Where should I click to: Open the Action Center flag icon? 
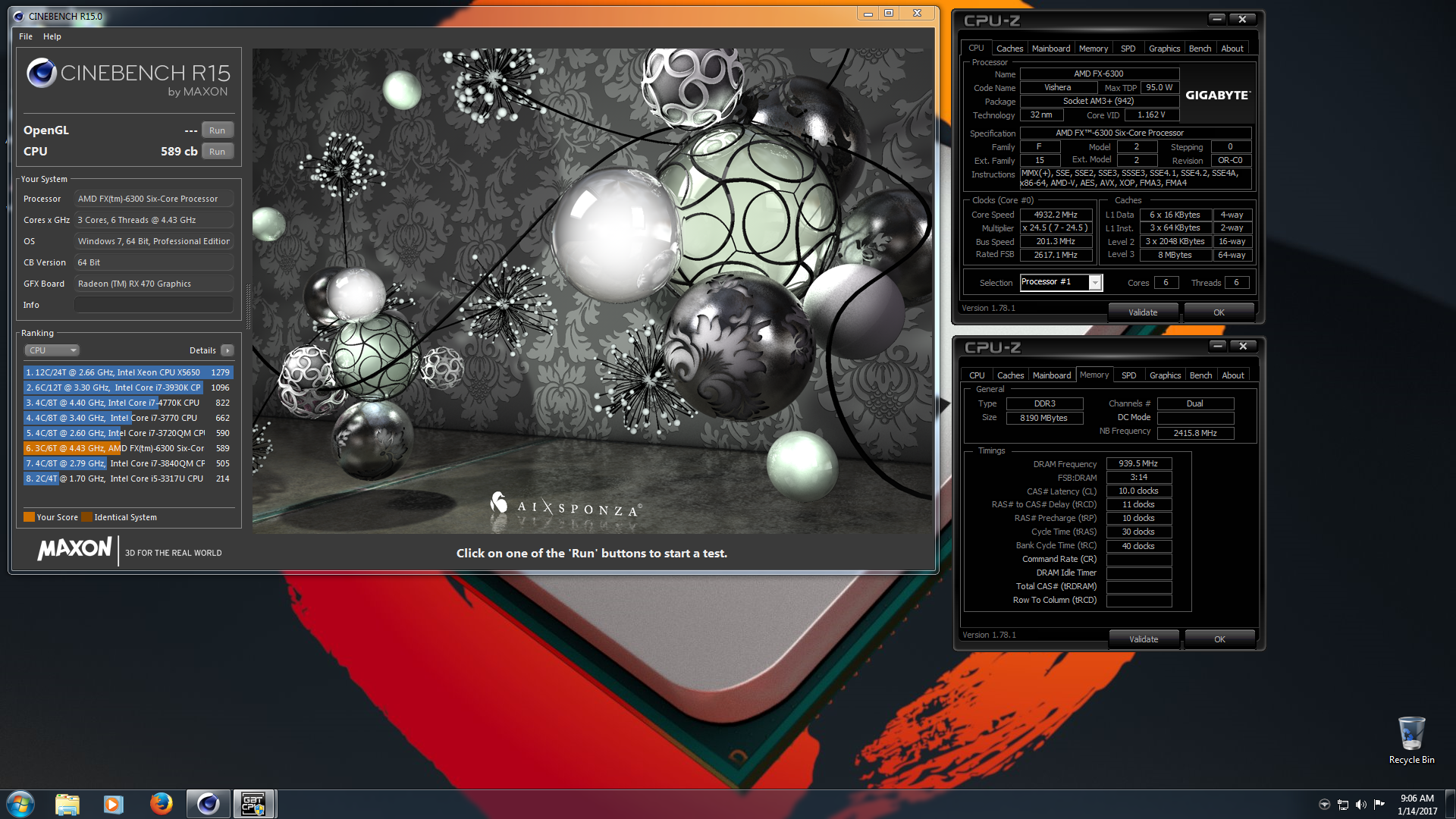[x=1379, y=804]
